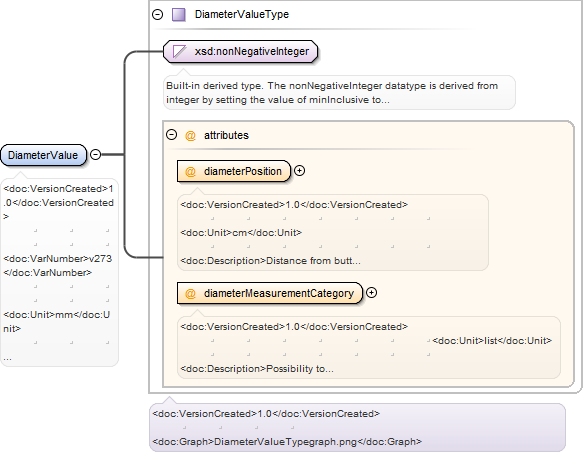584x455 pixels.
Task: Expand the diameterPosition attribute
Action: click(299, 171)
